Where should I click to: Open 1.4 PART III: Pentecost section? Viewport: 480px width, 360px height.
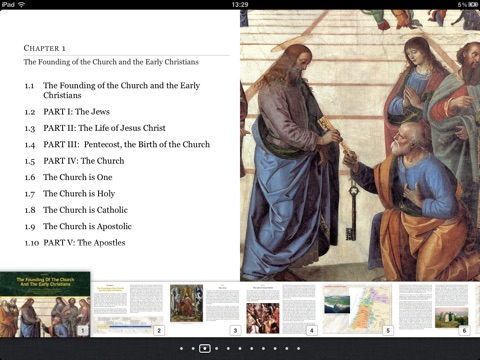click(x=117, y=144)
